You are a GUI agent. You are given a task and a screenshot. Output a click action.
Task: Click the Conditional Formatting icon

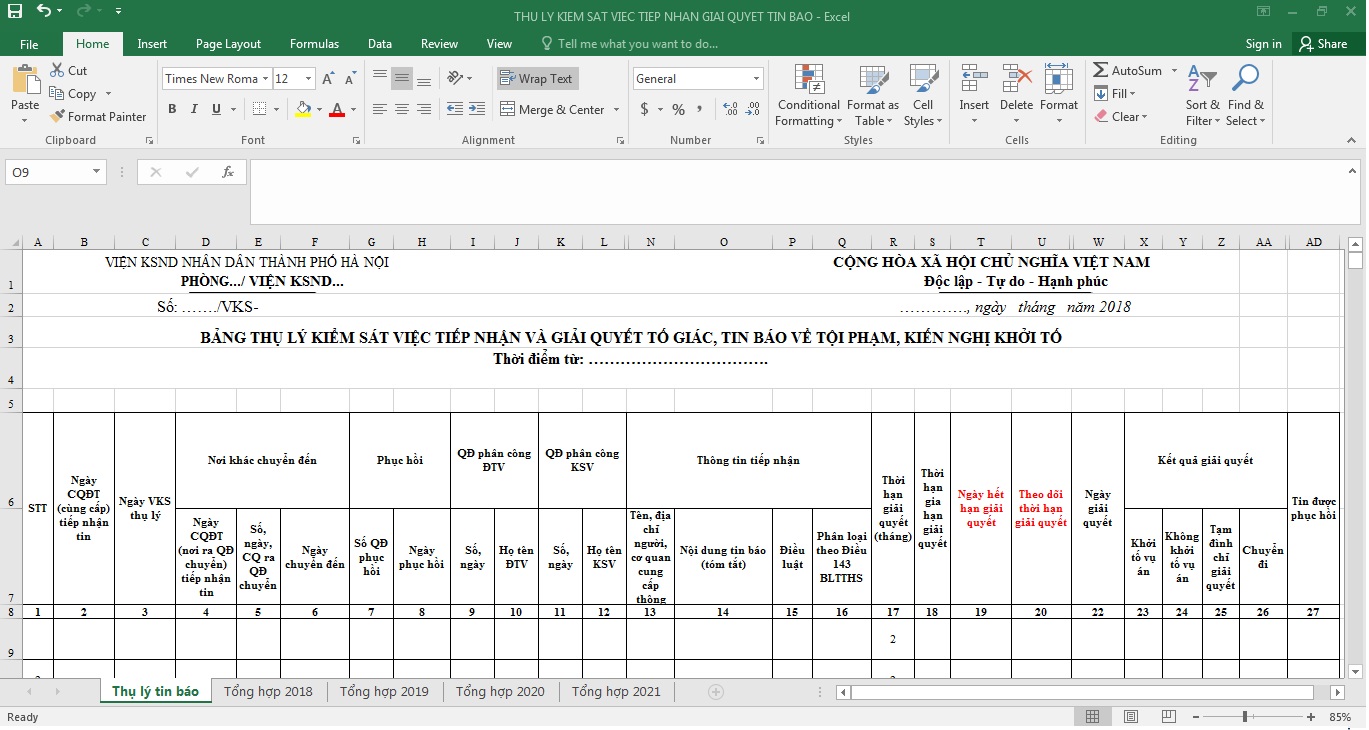[x=808, y=80]
